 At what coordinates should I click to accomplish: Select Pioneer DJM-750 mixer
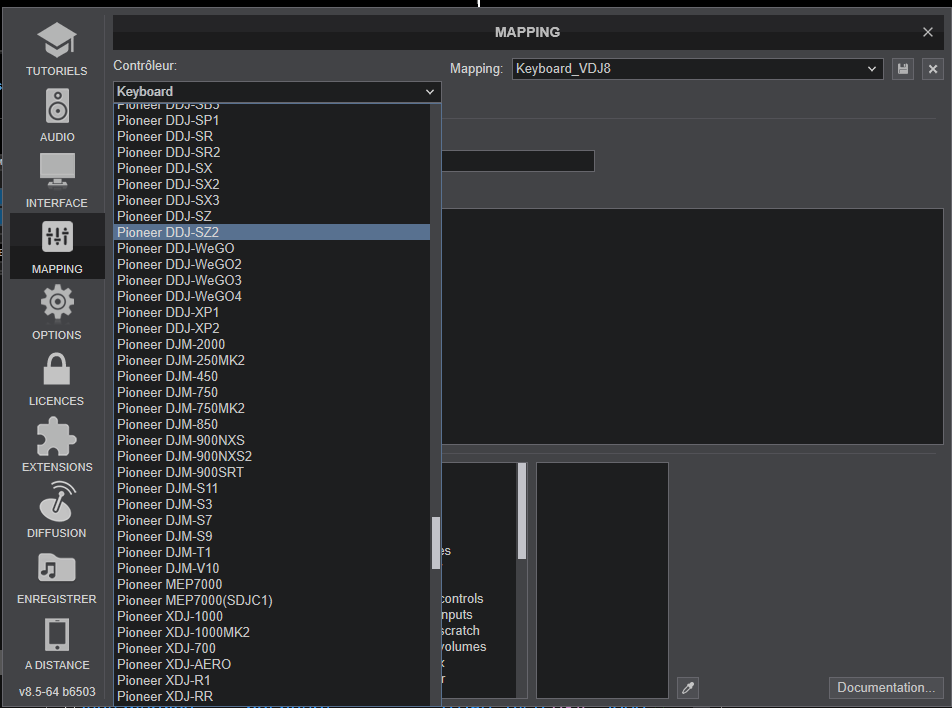point(271,392)
